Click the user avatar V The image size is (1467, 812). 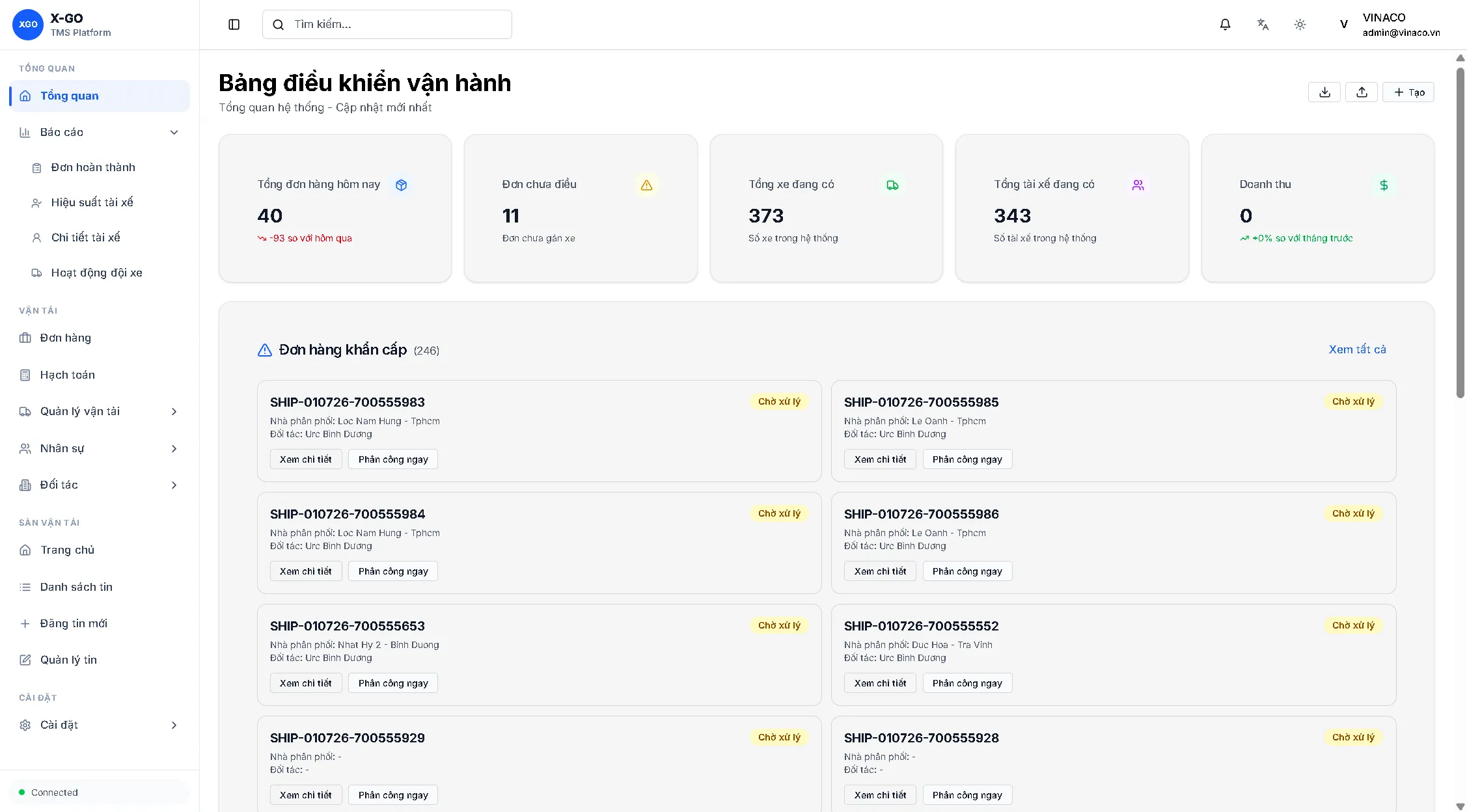(1343, 25)
